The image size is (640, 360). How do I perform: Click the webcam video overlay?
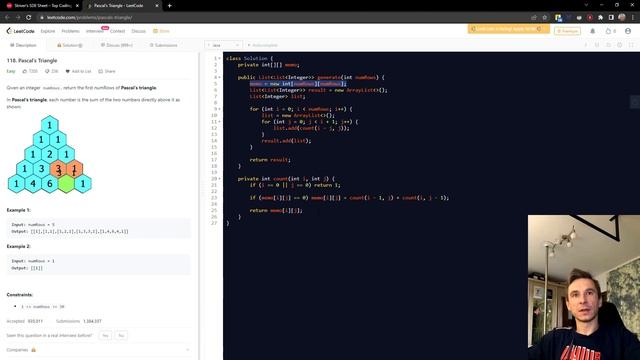coord(584,287)
